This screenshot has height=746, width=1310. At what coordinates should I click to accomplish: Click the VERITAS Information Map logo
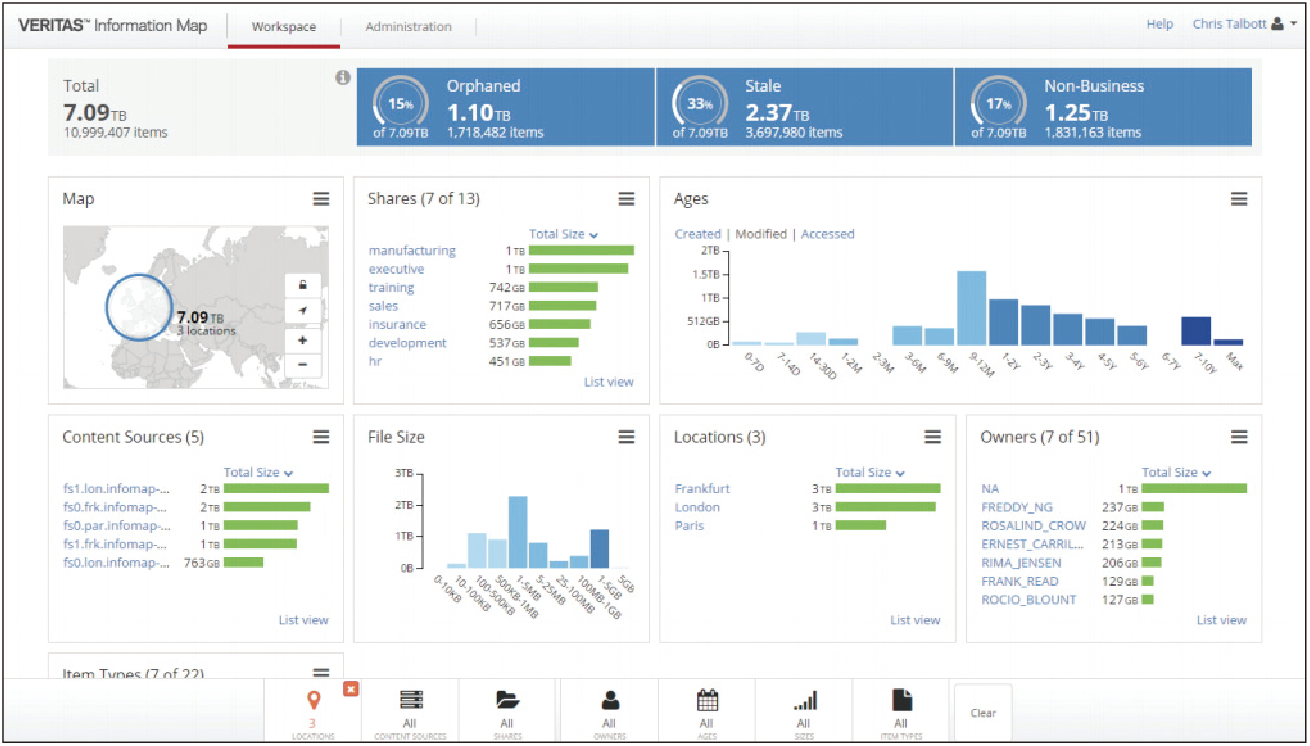click(x=113, y=25)
